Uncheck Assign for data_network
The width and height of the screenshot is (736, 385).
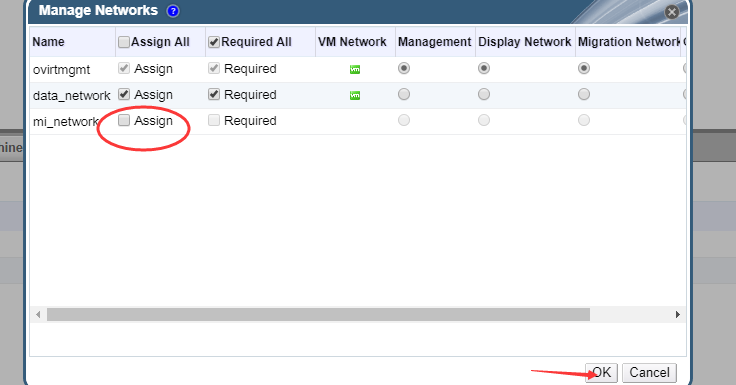[x=124, y=94]
